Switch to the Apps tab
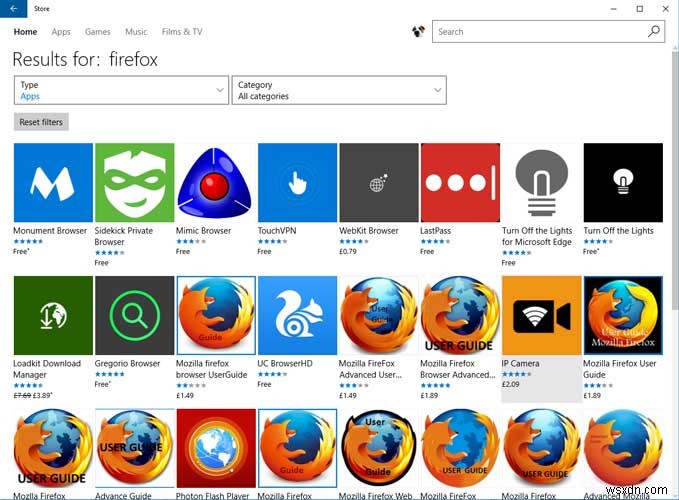Screen dimensions: 679x500 [x=61, y=32]
